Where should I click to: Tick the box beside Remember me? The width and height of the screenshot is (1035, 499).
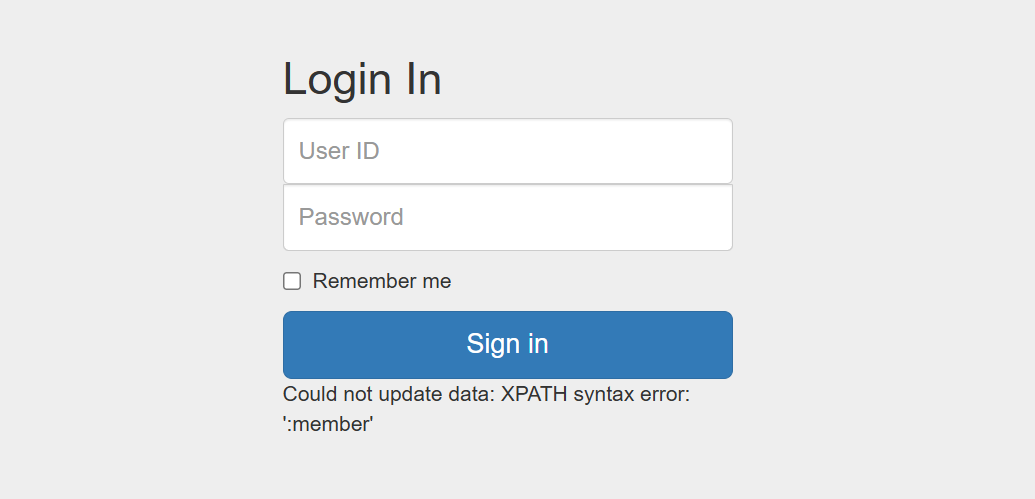(x=292, y=281)
